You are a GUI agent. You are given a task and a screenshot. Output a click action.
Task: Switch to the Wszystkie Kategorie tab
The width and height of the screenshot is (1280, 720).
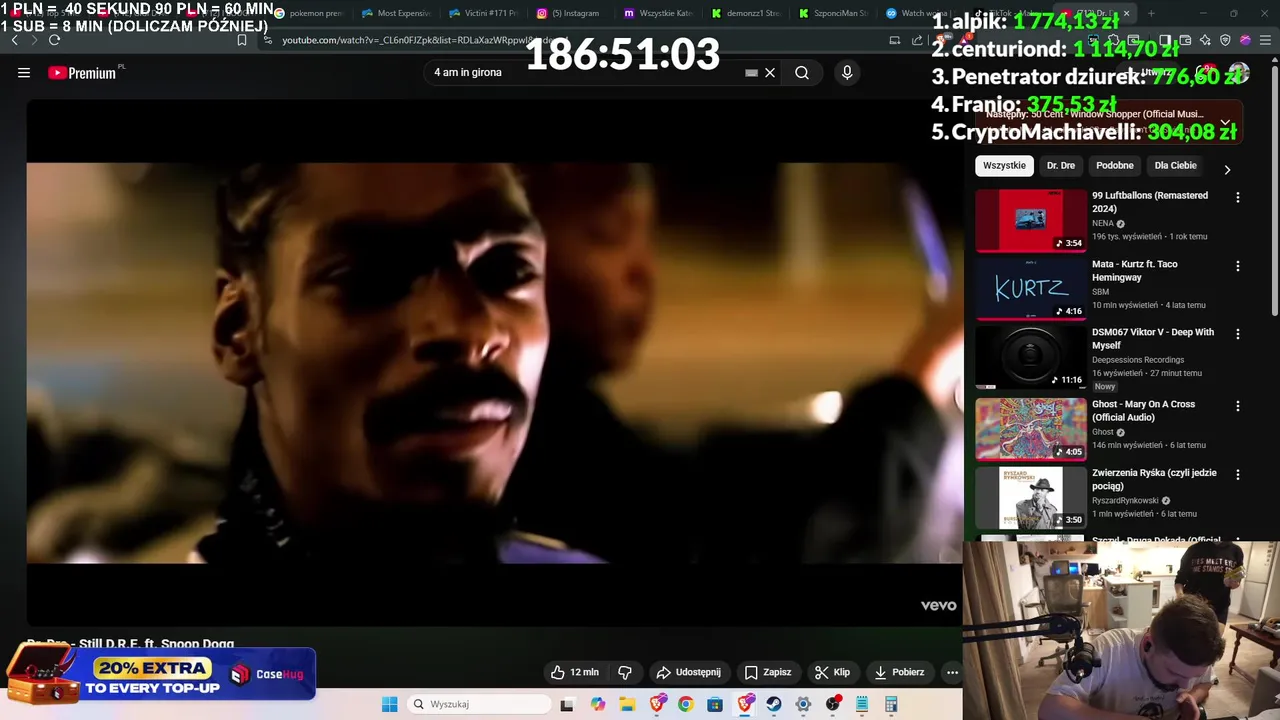[658, 13]
